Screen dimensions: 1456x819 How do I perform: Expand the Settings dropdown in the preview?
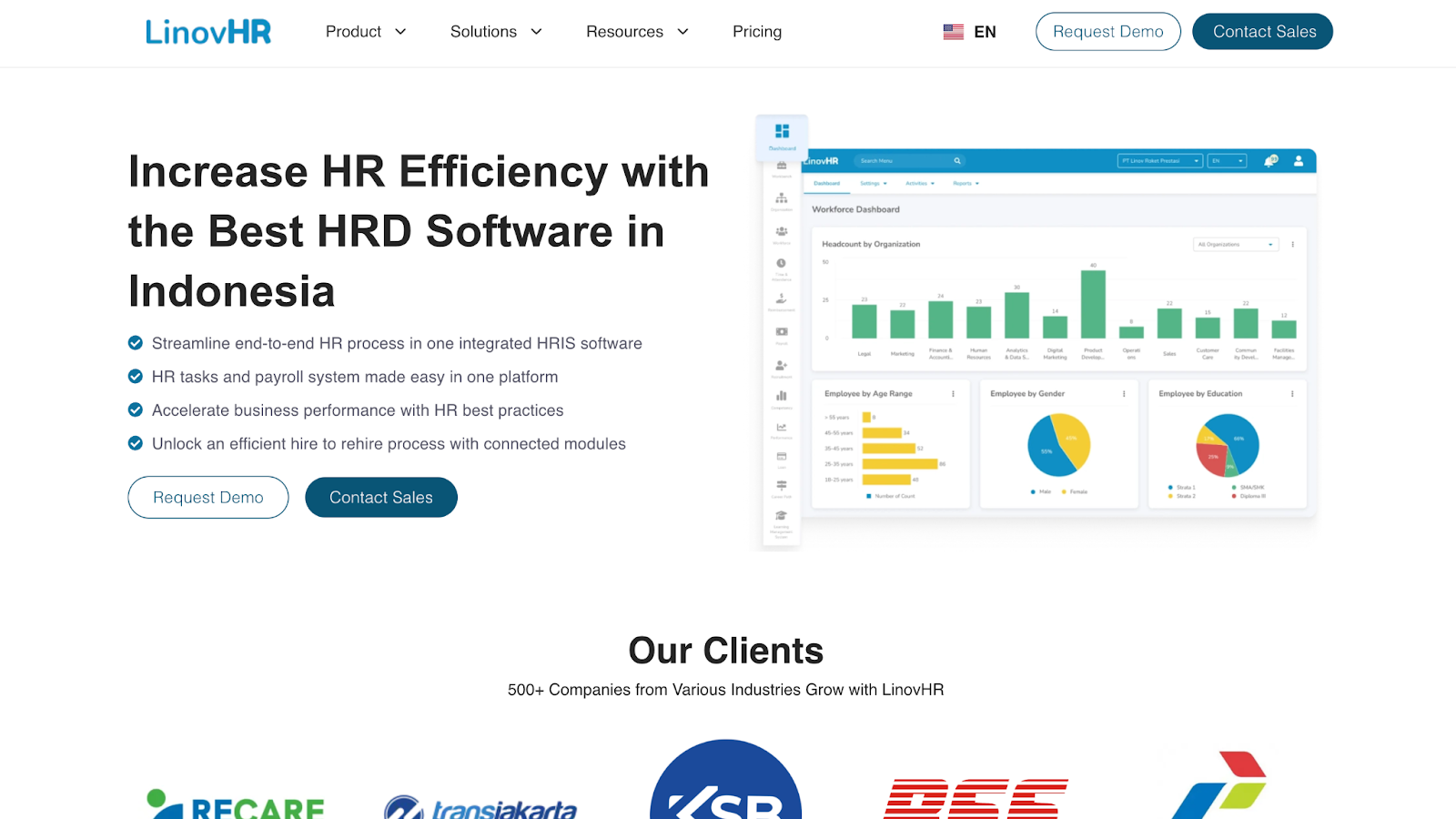[874, 183]
